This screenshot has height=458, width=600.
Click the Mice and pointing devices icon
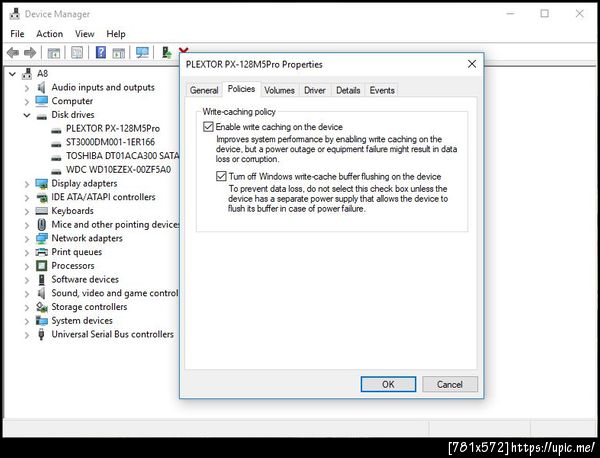click(x=41, y=225)
